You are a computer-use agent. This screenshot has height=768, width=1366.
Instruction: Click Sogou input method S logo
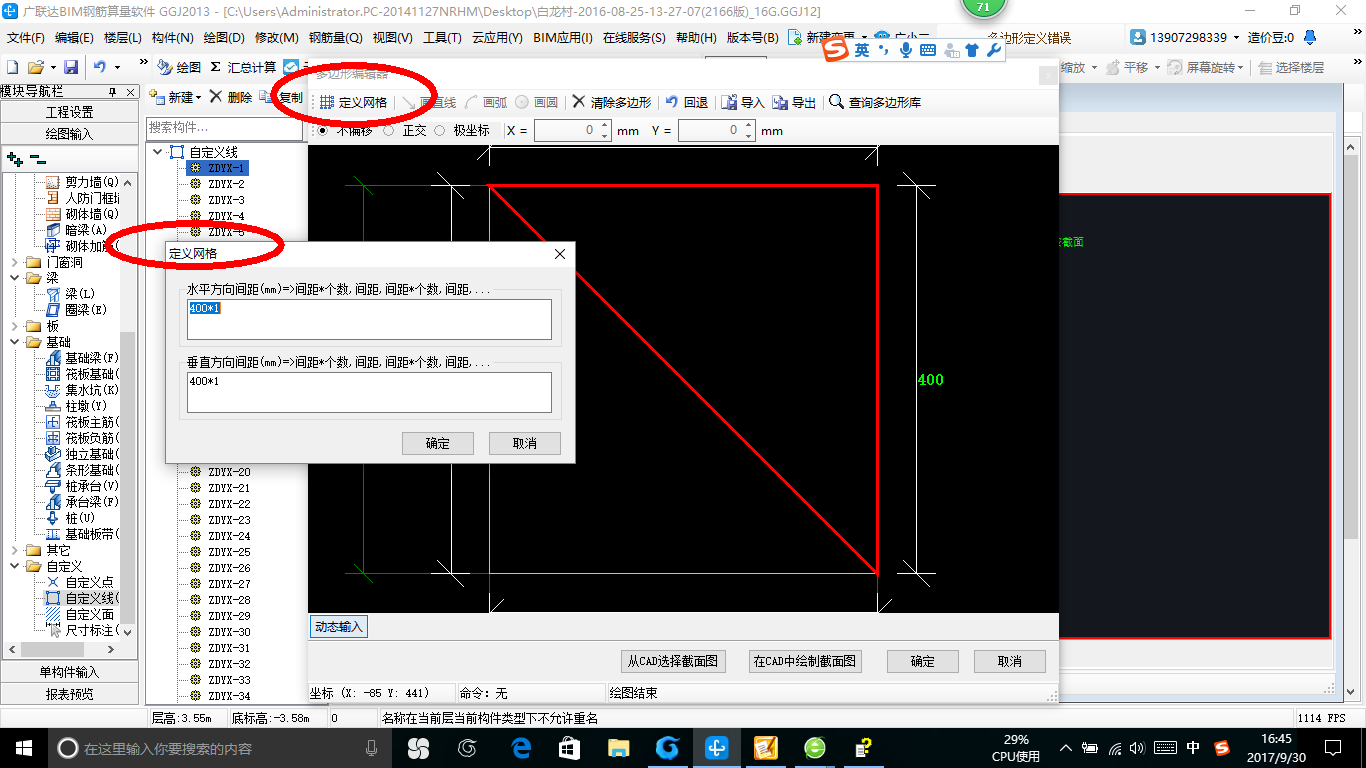click(836, 49)
